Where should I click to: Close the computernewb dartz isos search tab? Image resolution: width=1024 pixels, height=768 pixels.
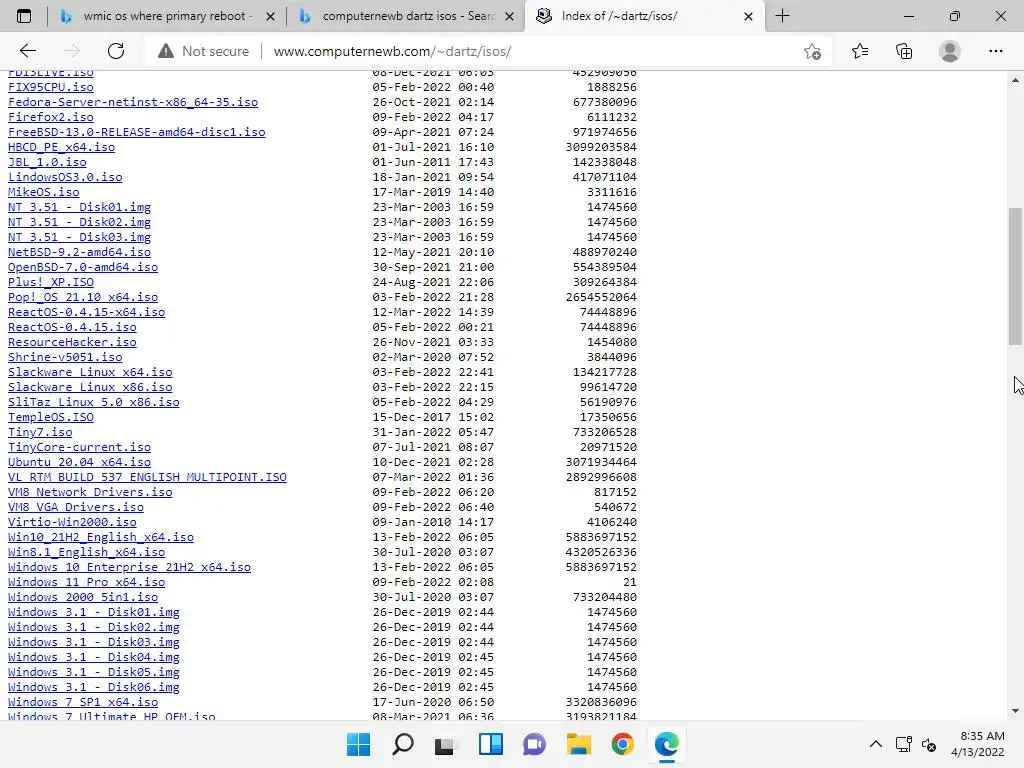[x=510, y=16]
